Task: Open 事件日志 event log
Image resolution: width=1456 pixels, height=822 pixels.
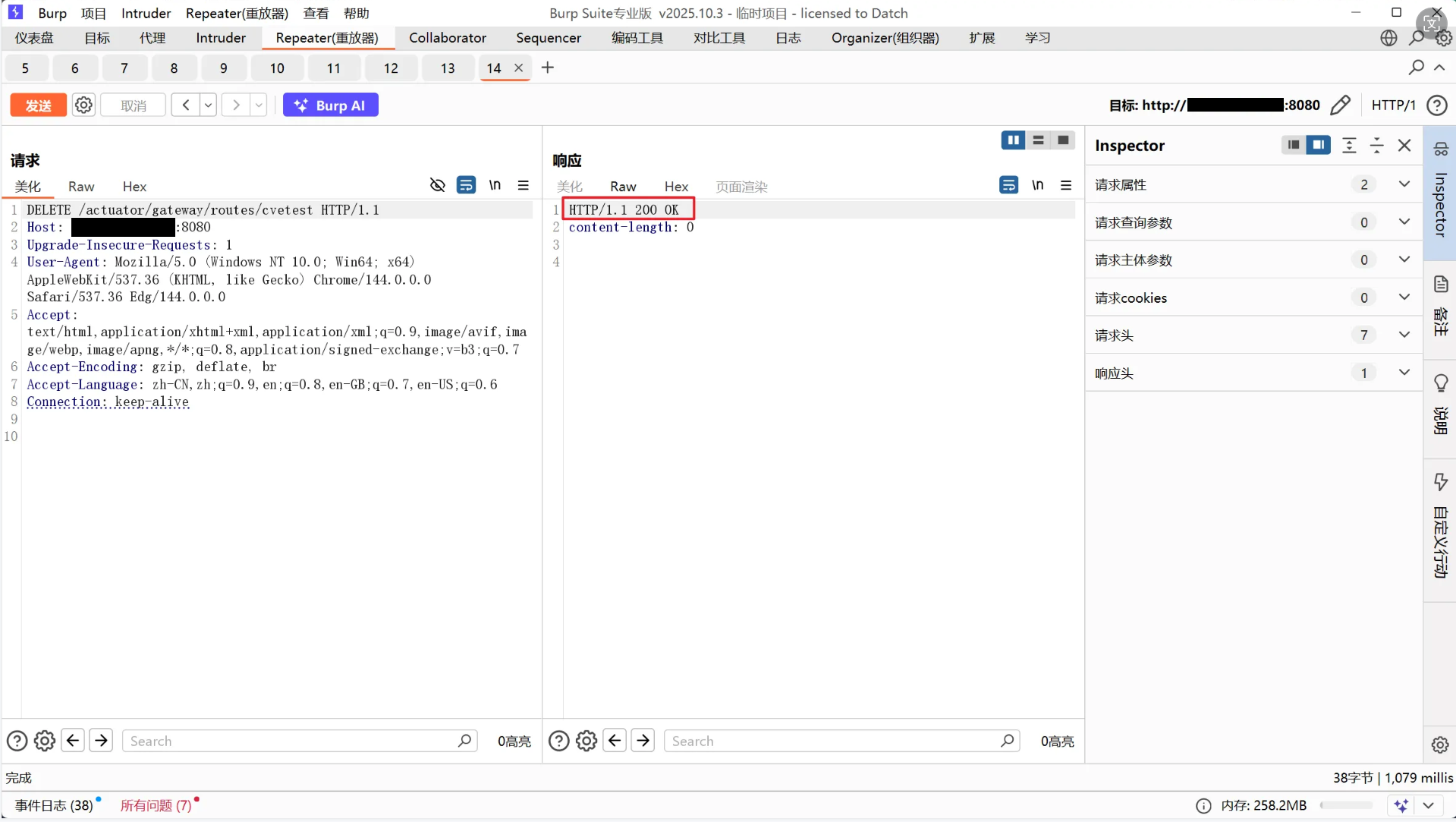Action: pos(54,805)
